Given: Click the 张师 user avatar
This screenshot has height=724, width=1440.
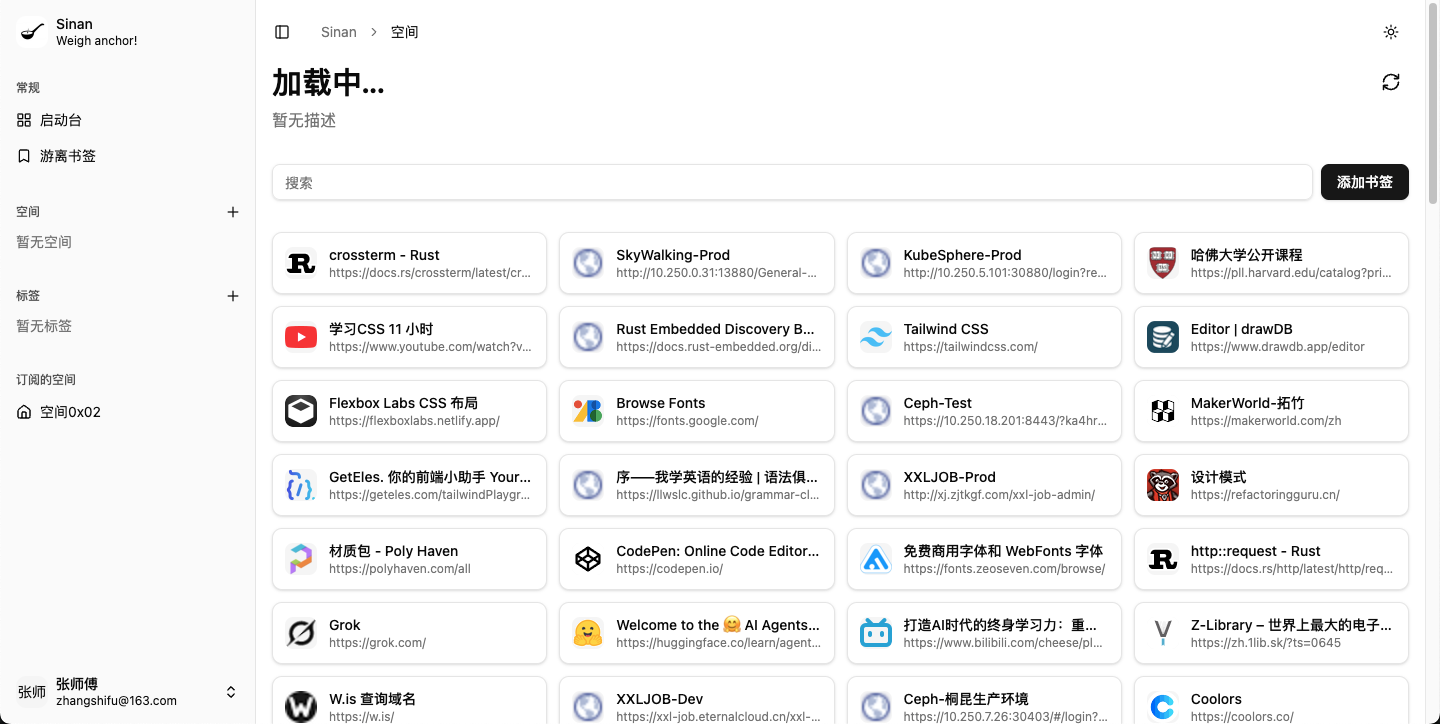Looking at the screenshot, I should click(x=32, y=692).
